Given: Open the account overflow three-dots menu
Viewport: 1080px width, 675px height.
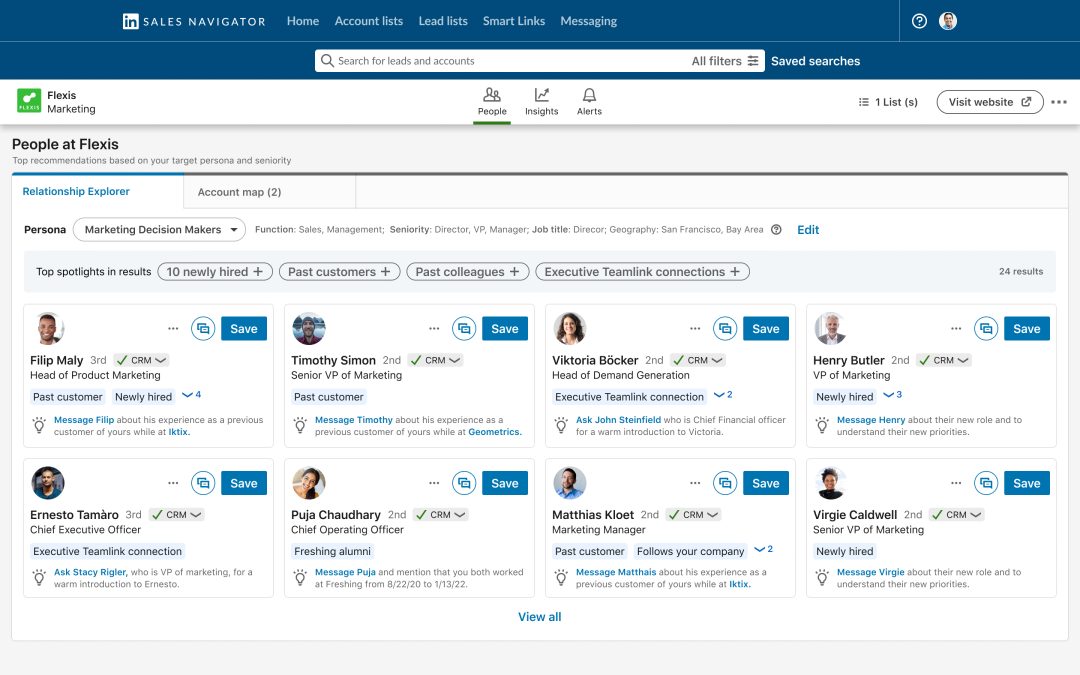Looking at the screenshot, I should (1059, 102).
